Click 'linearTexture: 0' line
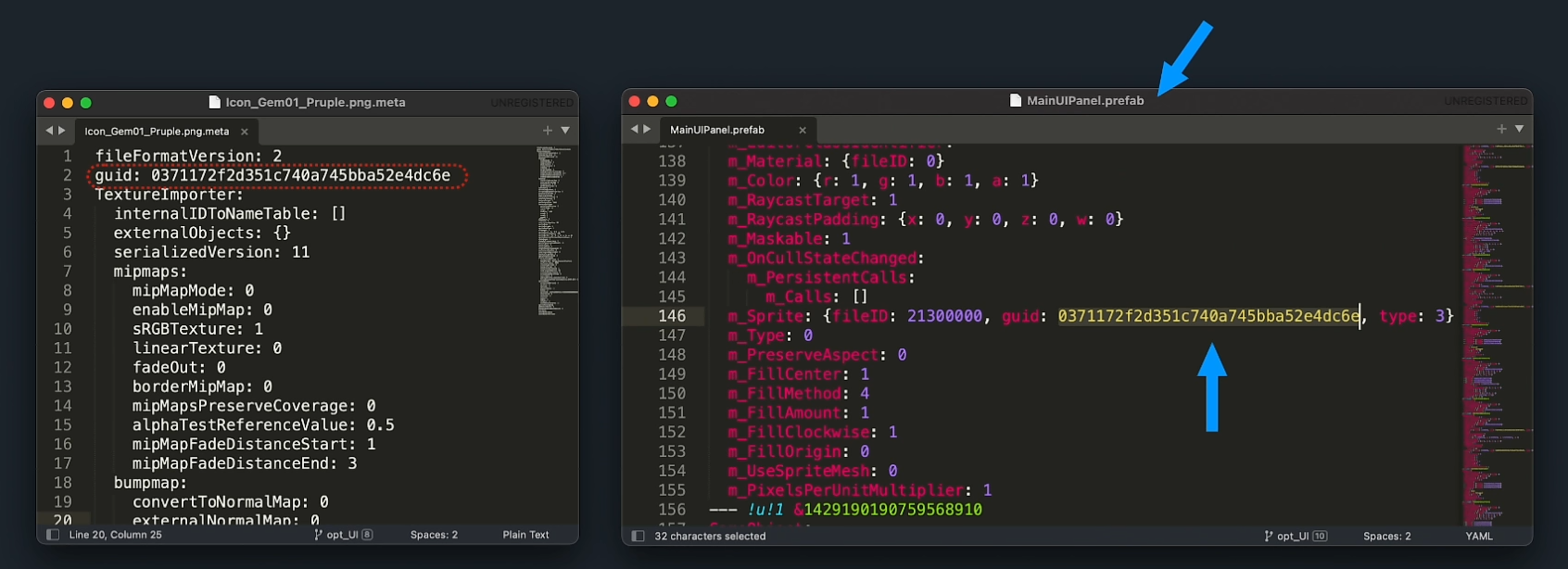The image size is (1568, 569). [x=207, y=348]
